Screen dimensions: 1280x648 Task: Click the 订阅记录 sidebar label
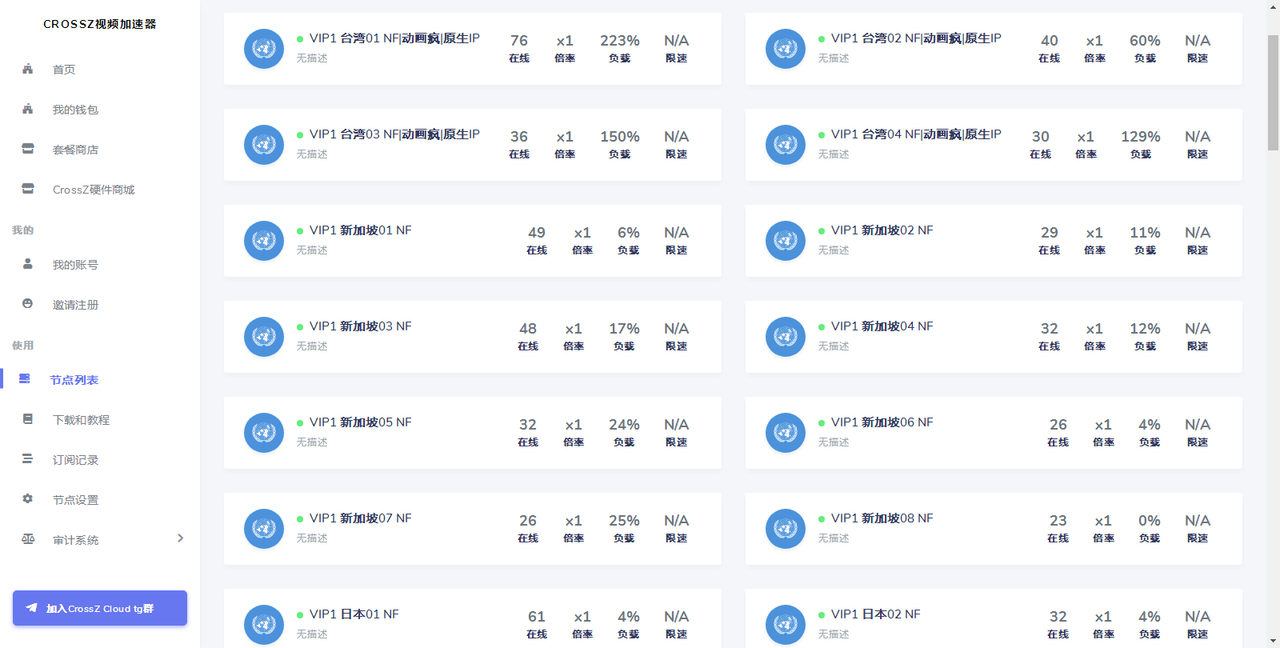click(x=76, y=460)
